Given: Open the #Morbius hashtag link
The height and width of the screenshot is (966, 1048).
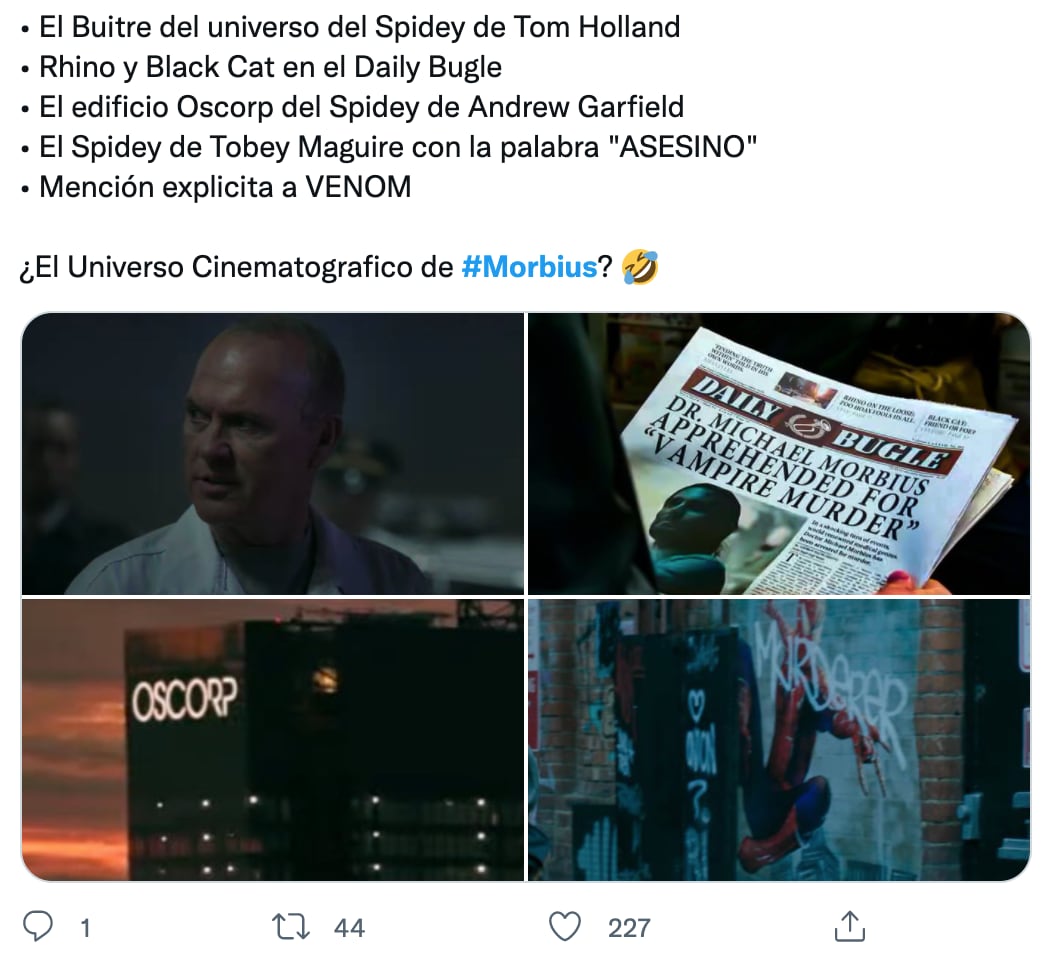Looking at the screenshot, I should (529, 267).
